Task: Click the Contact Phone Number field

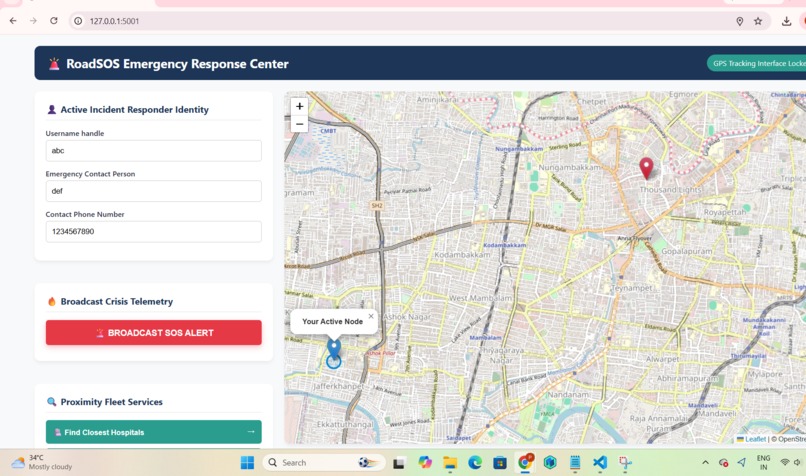Action: 154,232
